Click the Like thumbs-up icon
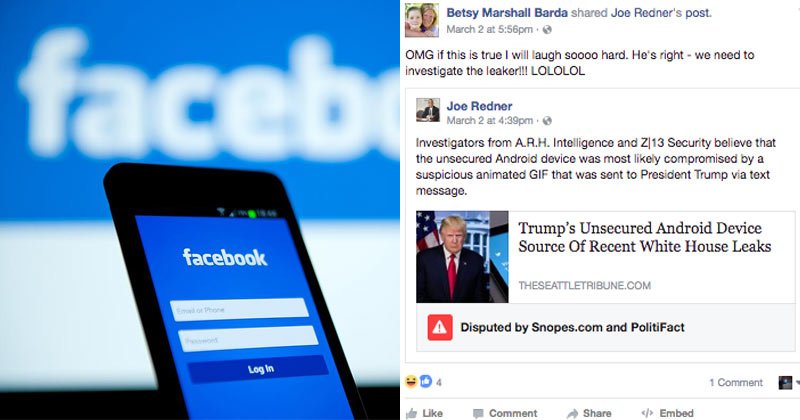Viewport: 800px width, 420px height. click(x=411, y=413)
